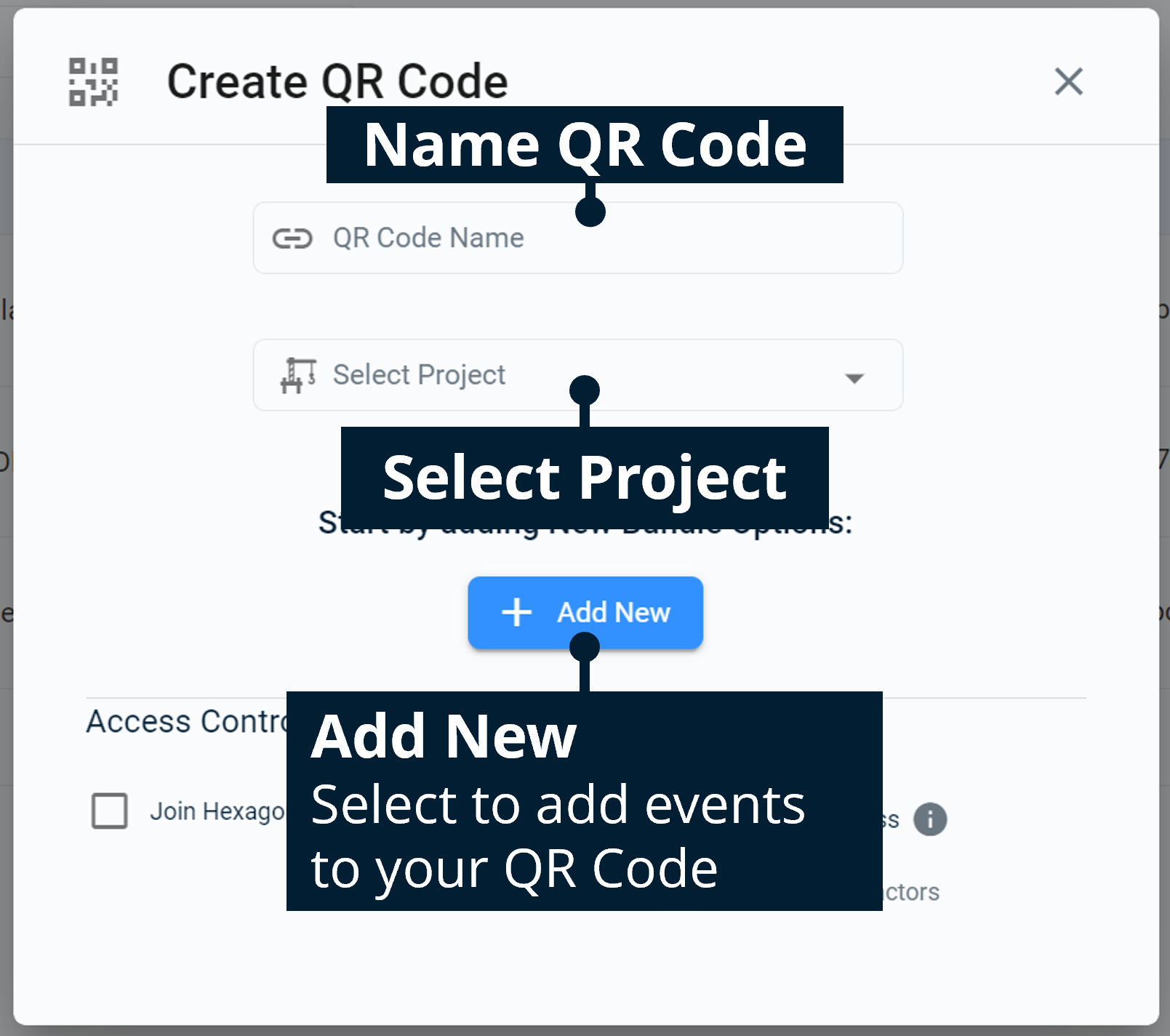Enable the Join Hexagon checkbox
Screen dimensions: 1170x1036
coord(110,811)
